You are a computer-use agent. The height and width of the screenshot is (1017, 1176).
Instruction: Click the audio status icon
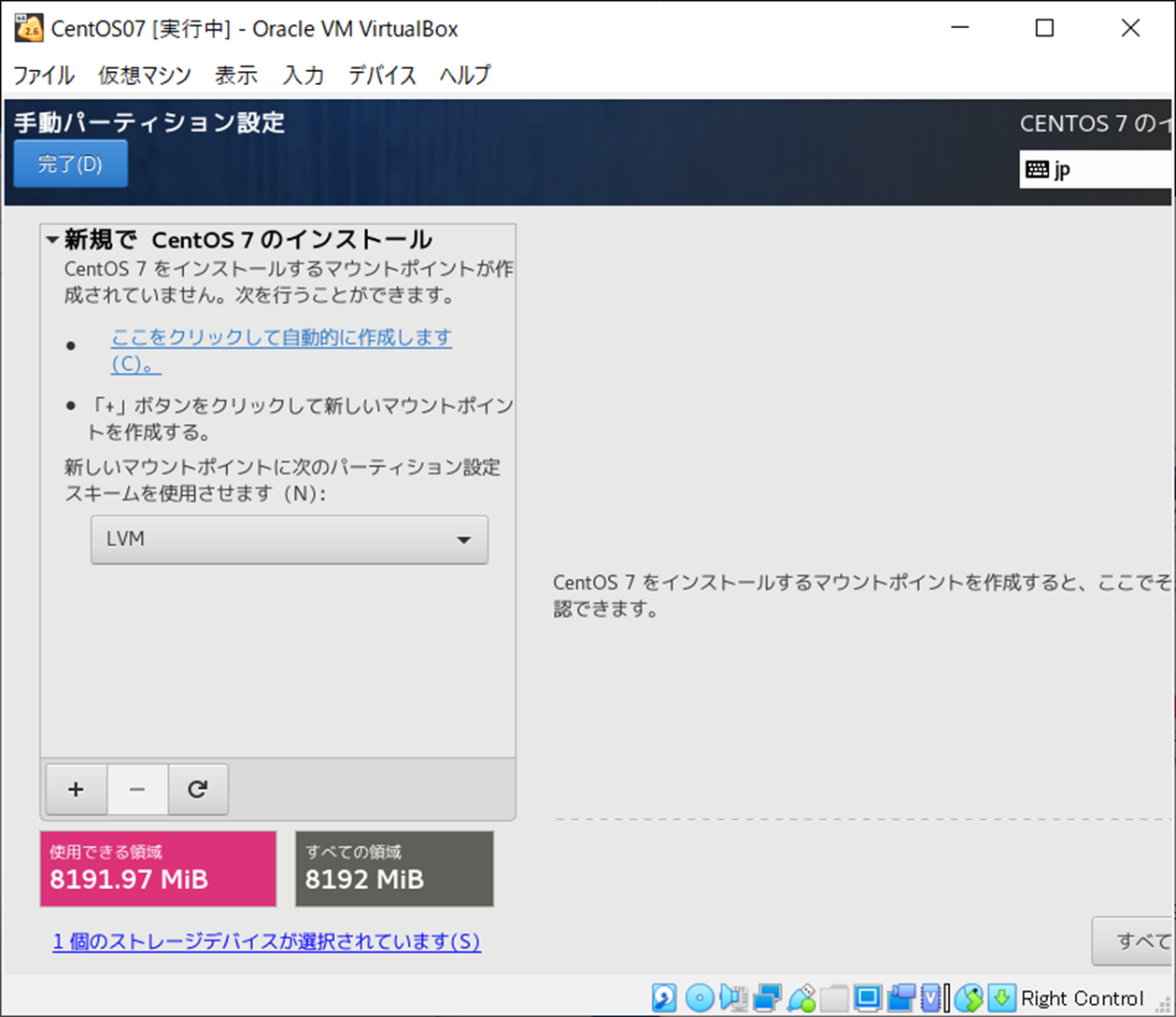[x=733, y=998]
